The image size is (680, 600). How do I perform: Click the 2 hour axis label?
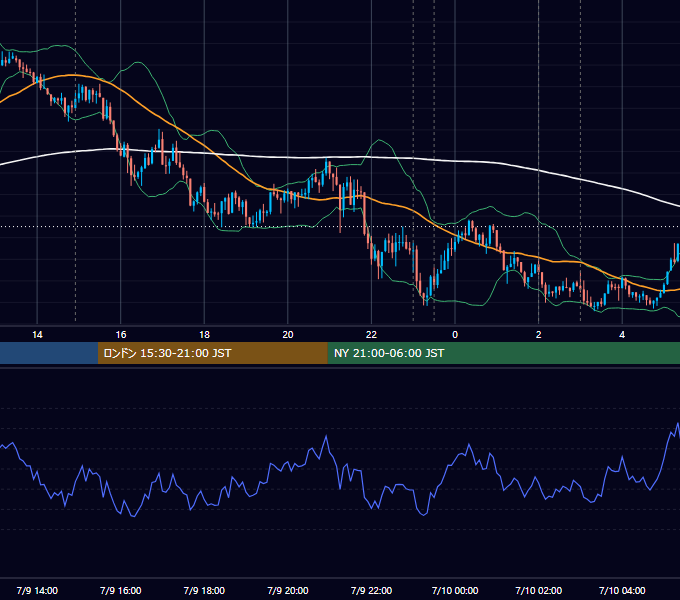click(539, 335)
